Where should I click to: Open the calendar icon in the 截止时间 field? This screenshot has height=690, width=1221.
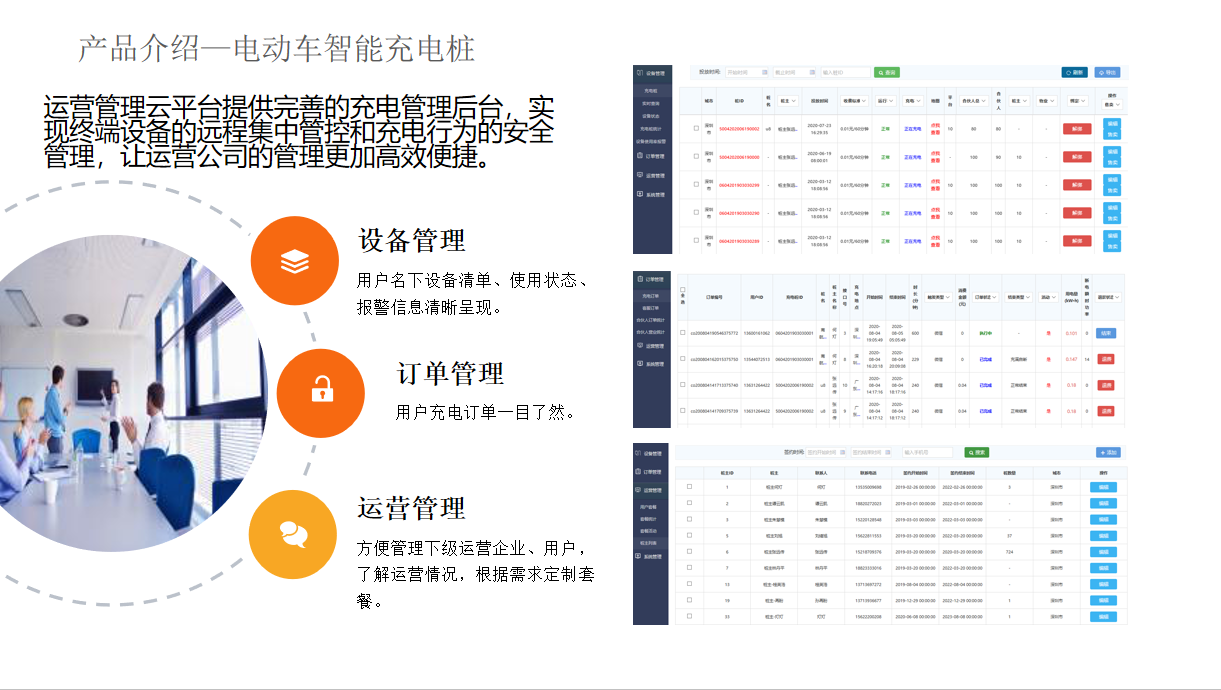pyautogui.click(x=814, y=72)
